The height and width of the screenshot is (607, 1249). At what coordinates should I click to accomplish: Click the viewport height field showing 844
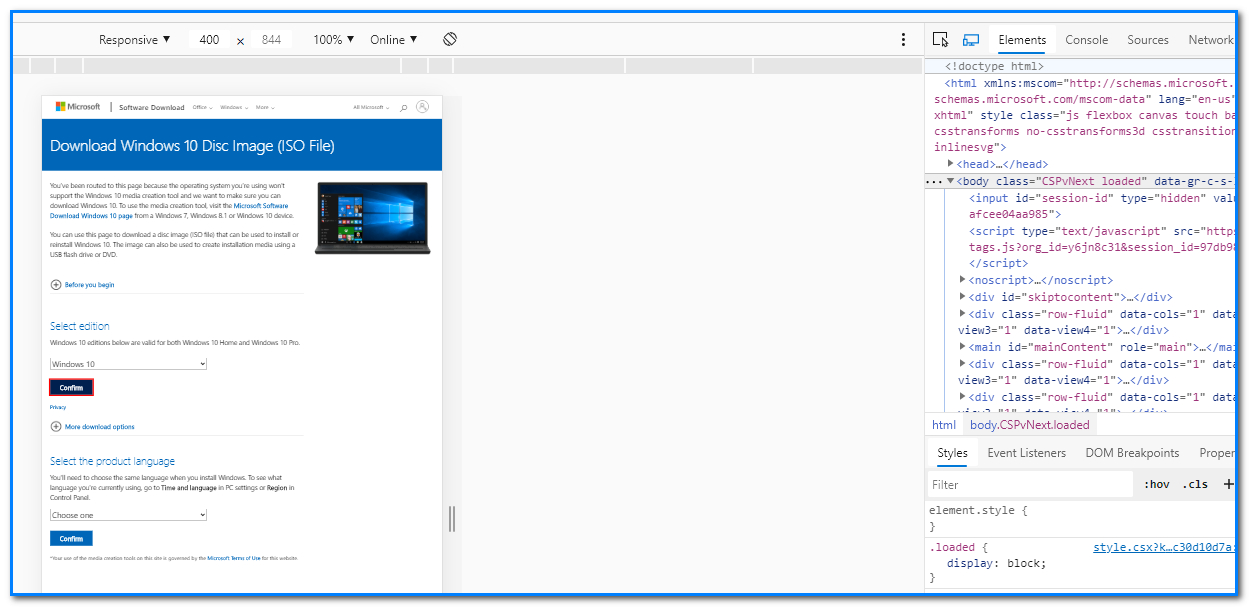[x=271, y=40]
